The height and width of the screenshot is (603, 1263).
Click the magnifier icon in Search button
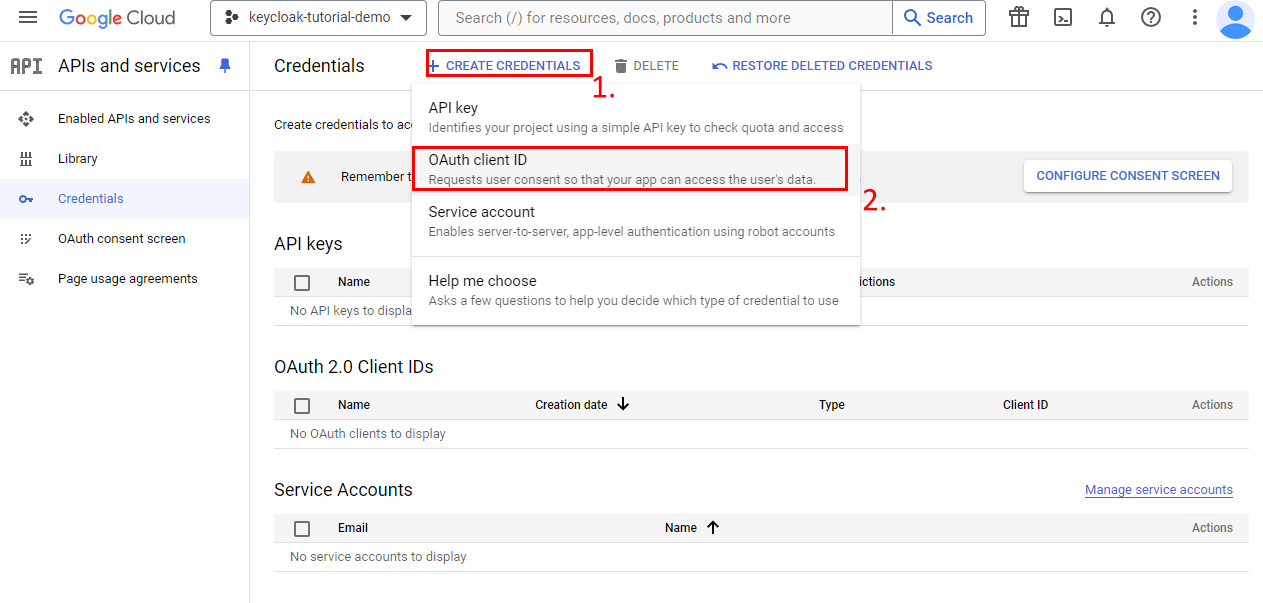(913, 18)
